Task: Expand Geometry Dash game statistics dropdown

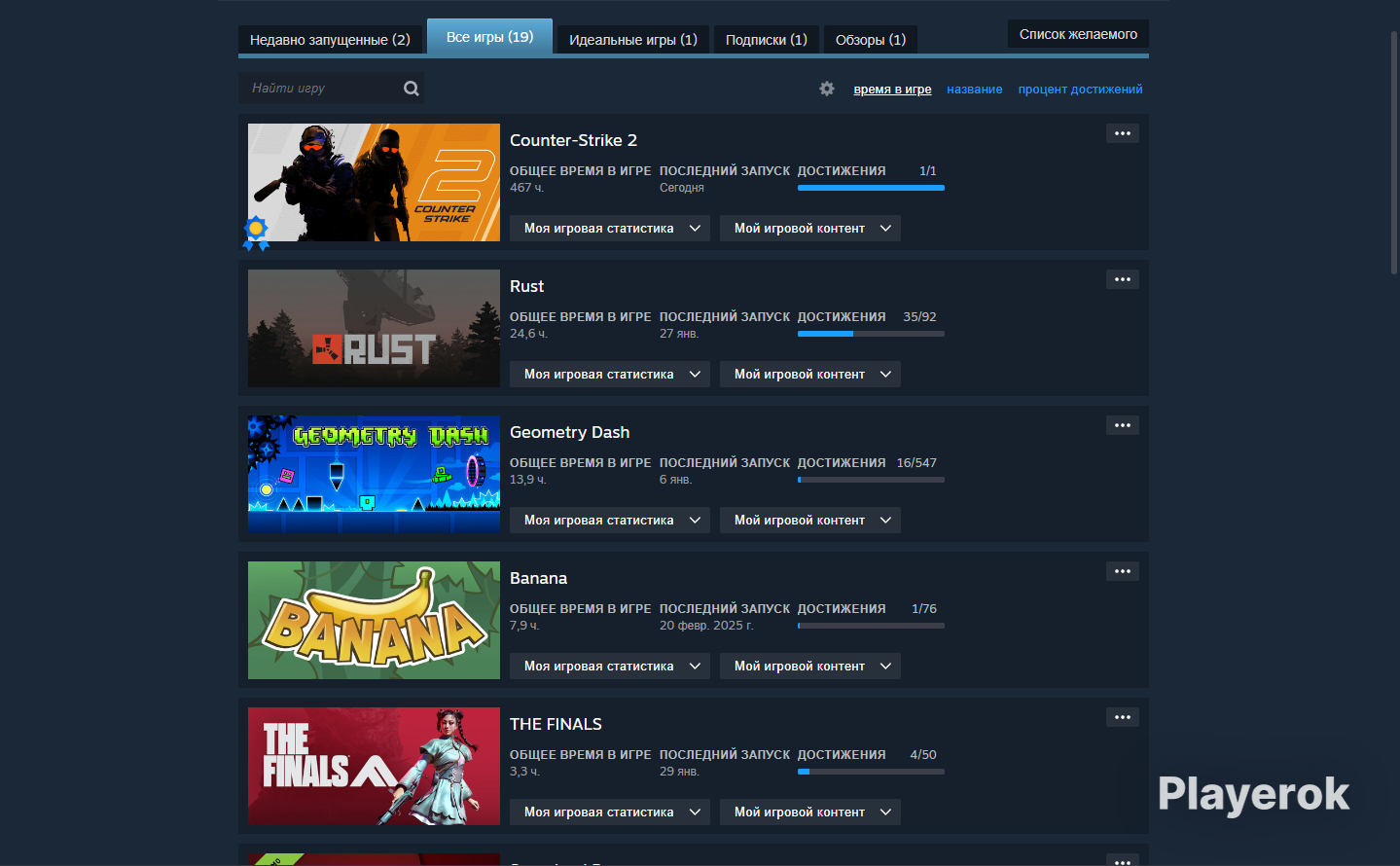Action: (609, 521)
